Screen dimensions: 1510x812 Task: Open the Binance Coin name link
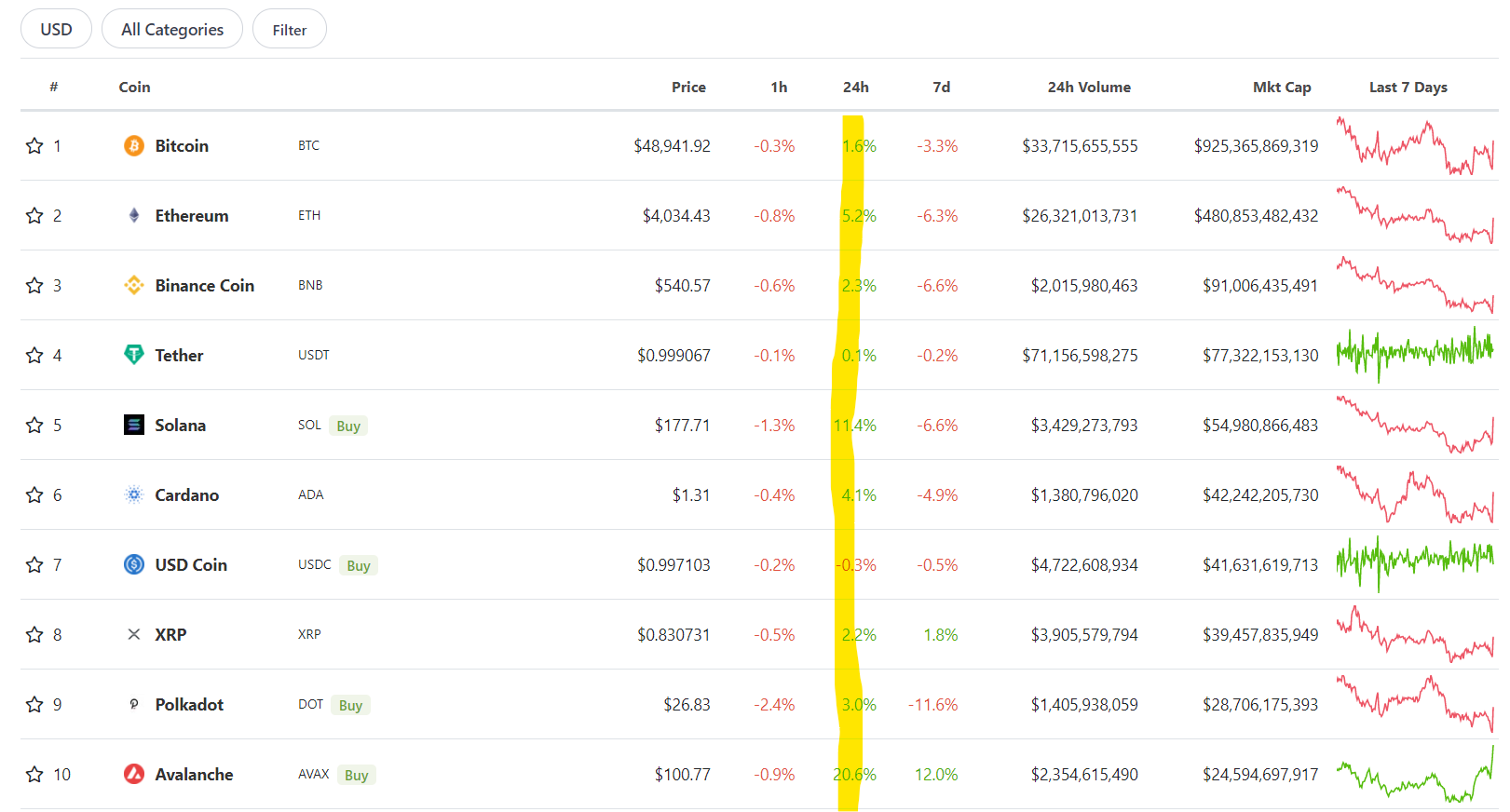pyautogui.click(x=205, y=285)
